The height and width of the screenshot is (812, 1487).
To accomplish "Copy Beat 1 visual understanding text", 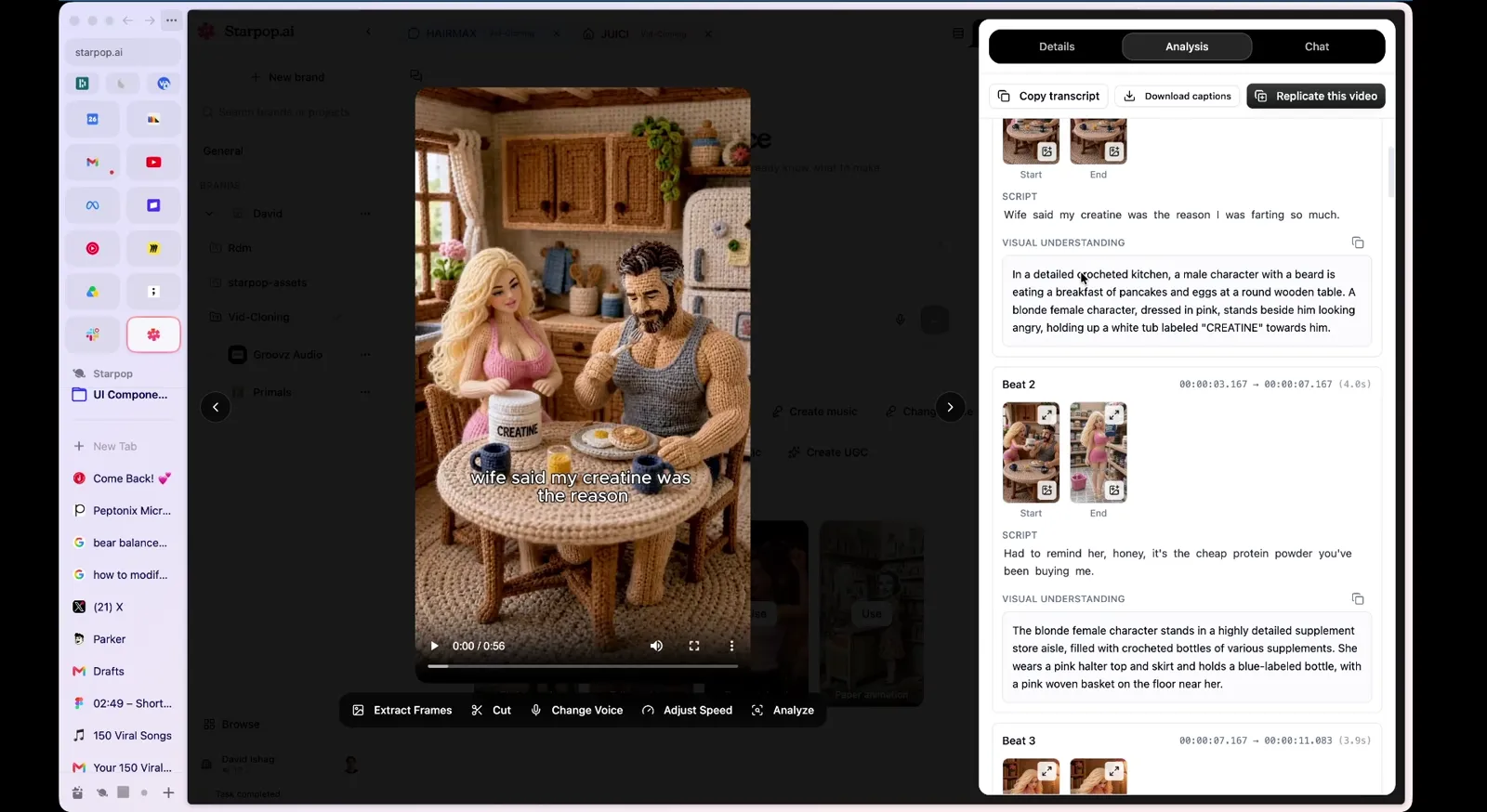I will (x=1358, y=242).
